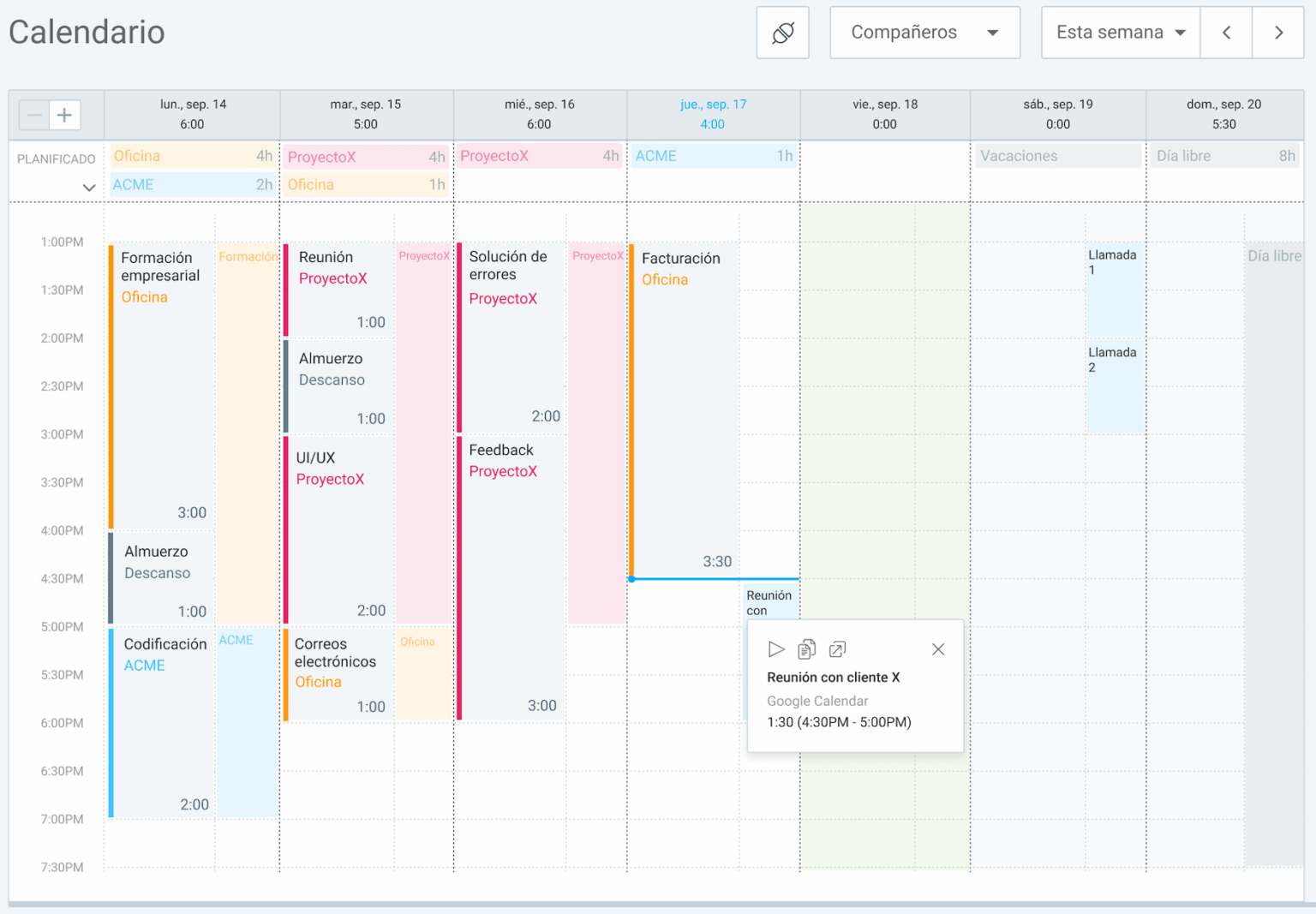The width and height of the screenshot is (1316, 914).
Task: Open the Esta semana date range selector
Action: click(1119, 32)
